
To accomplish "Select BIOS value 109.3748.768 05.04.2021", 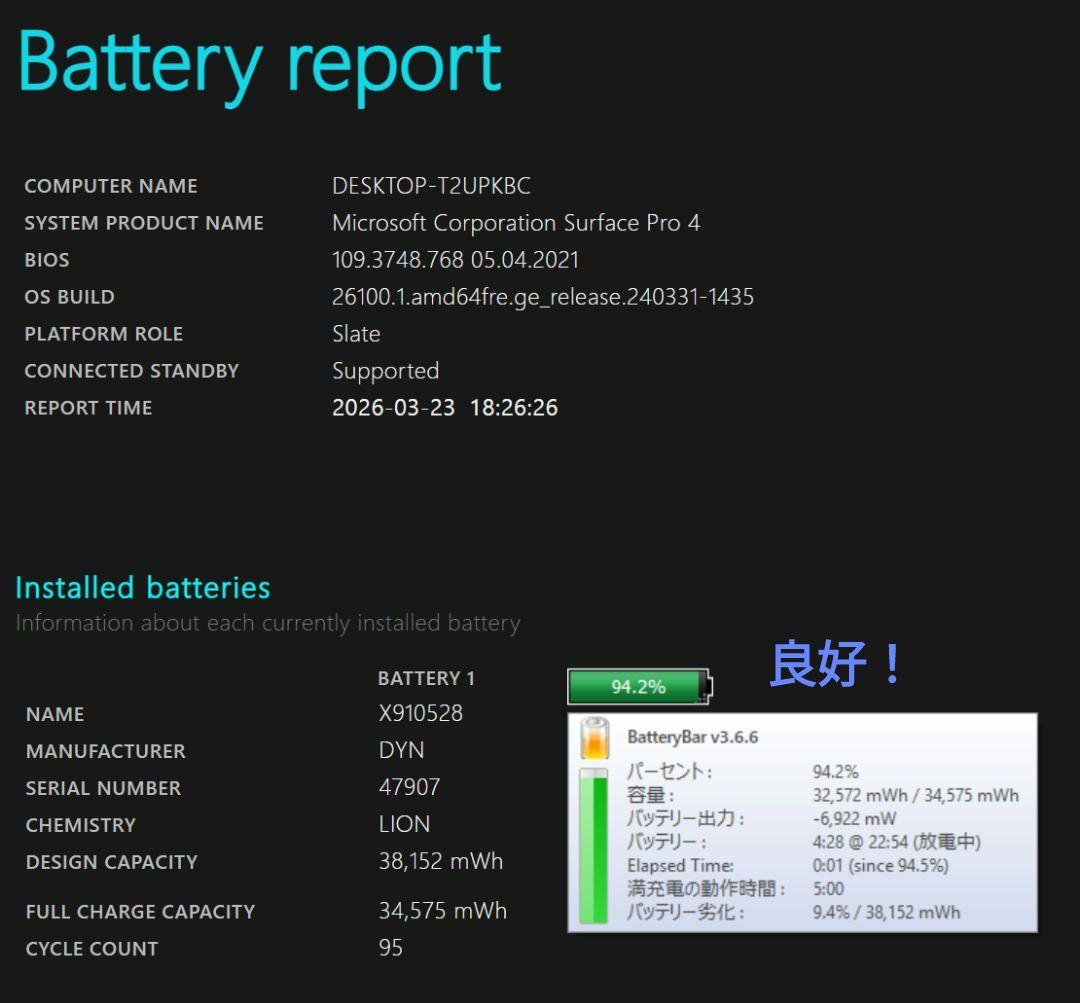I will click(x=455, y=260).
